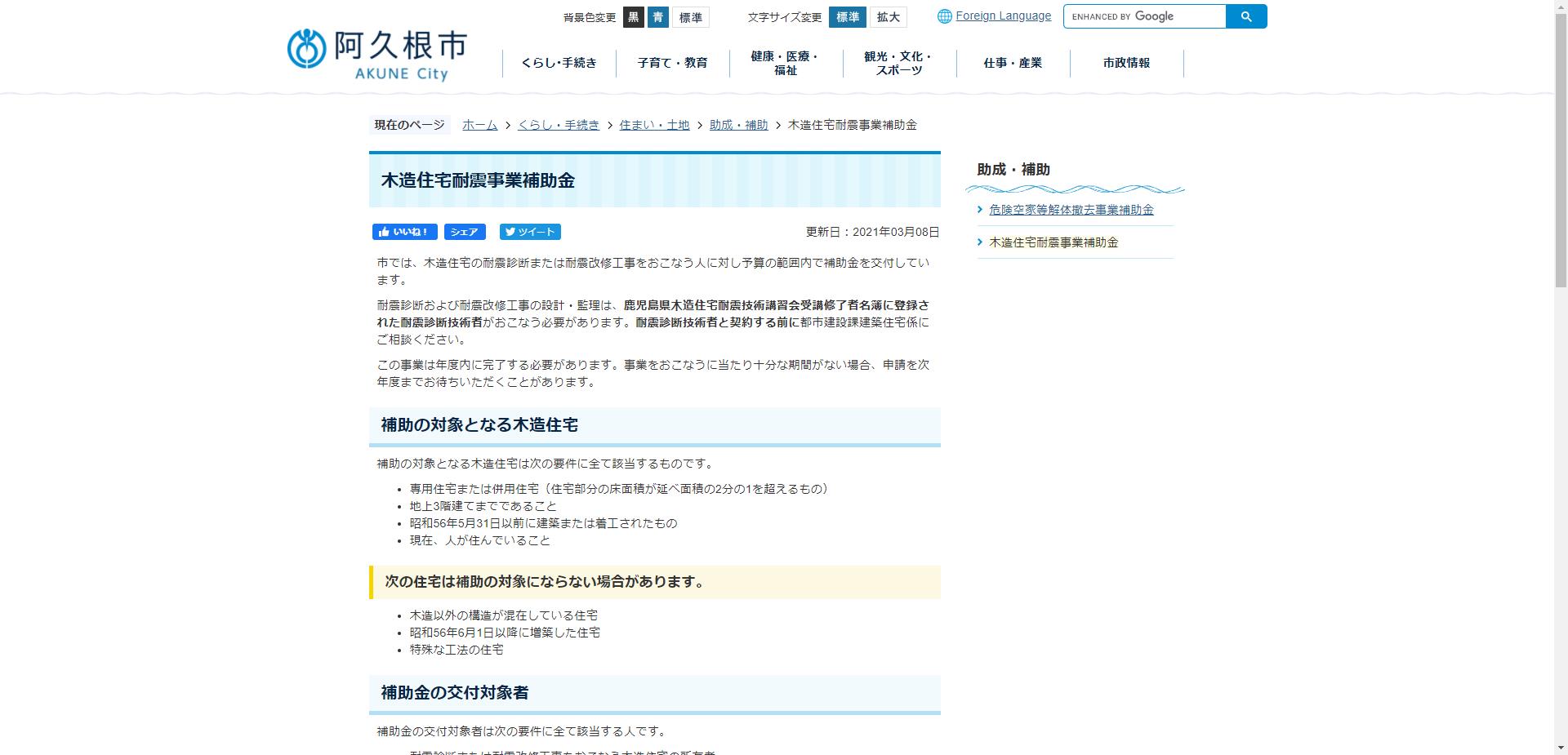Enlarge text size with 拡大
1568x755 pixels.
(888, 16)
